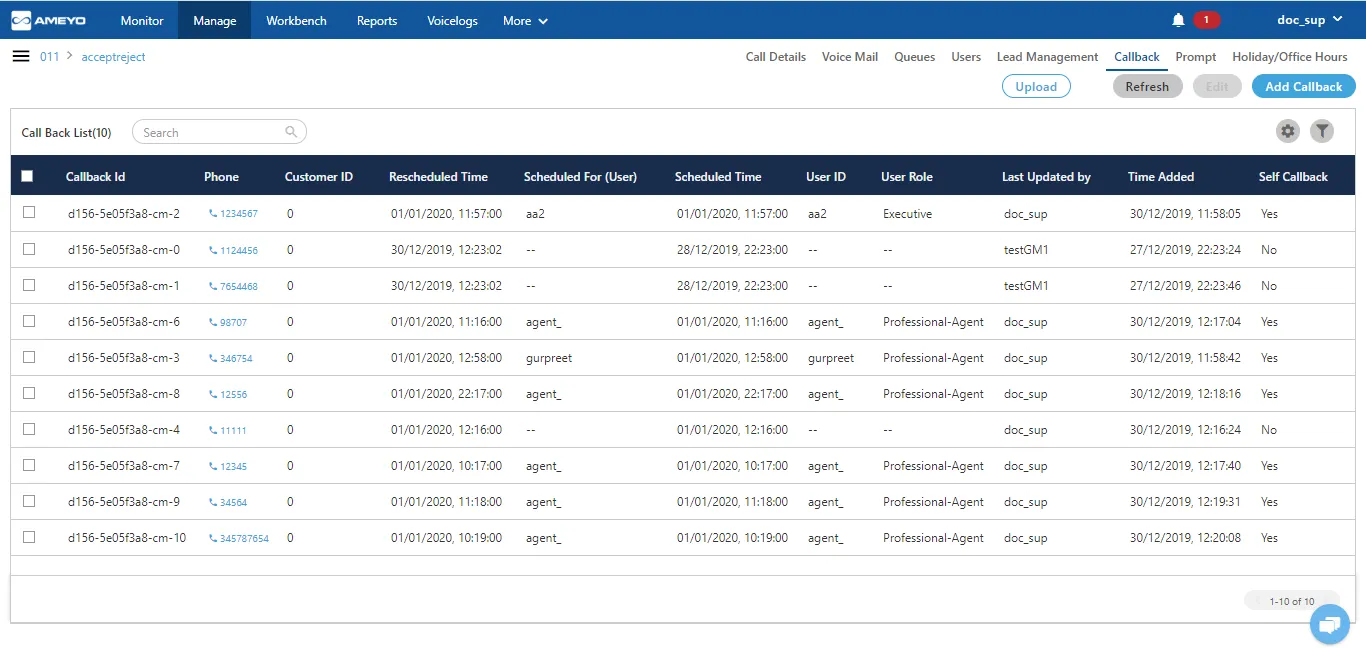Open the hamburger navigation menu

(20, 56)
